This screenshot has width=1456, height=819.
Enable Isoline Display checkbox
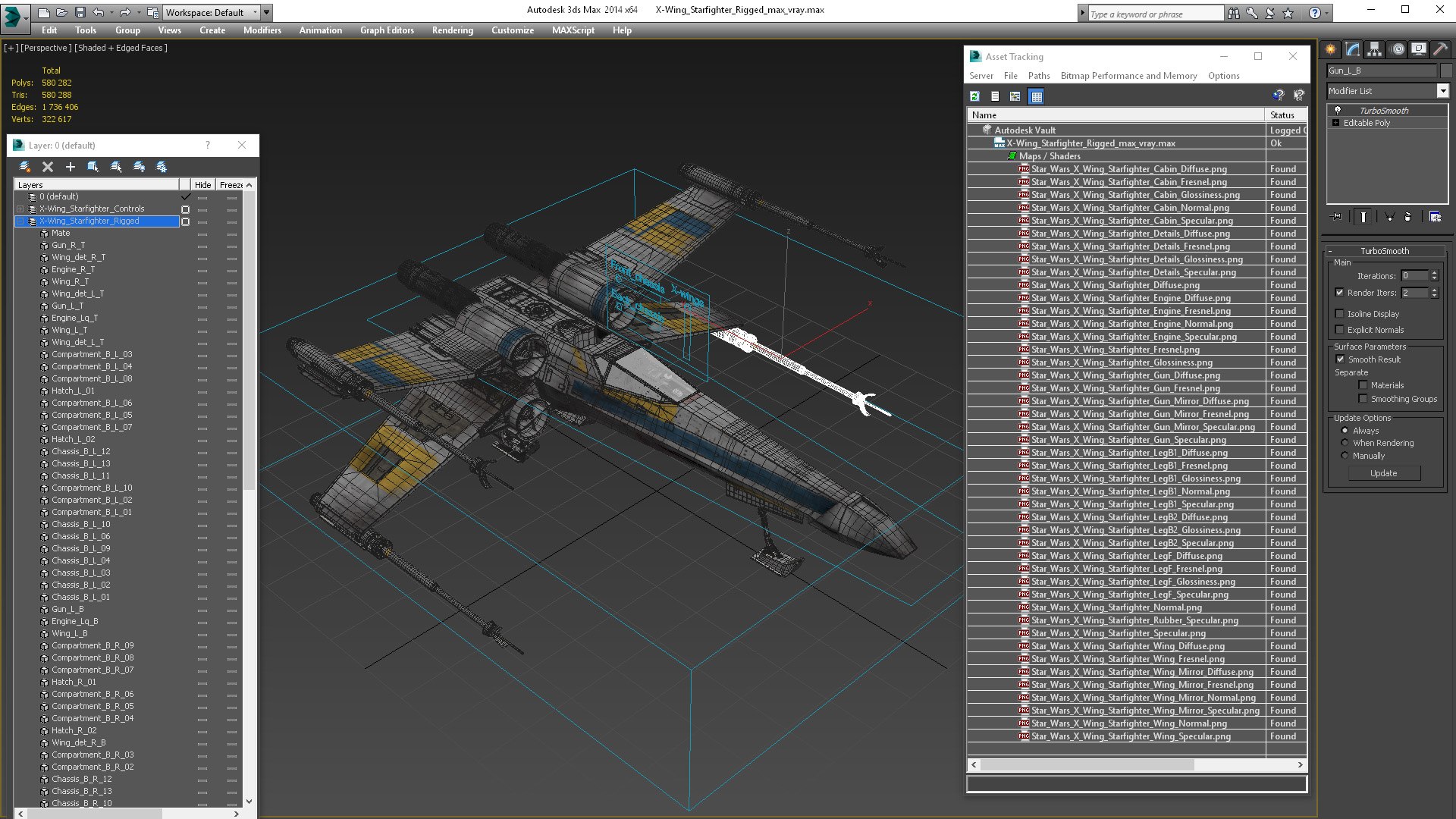click(1340, 314)
